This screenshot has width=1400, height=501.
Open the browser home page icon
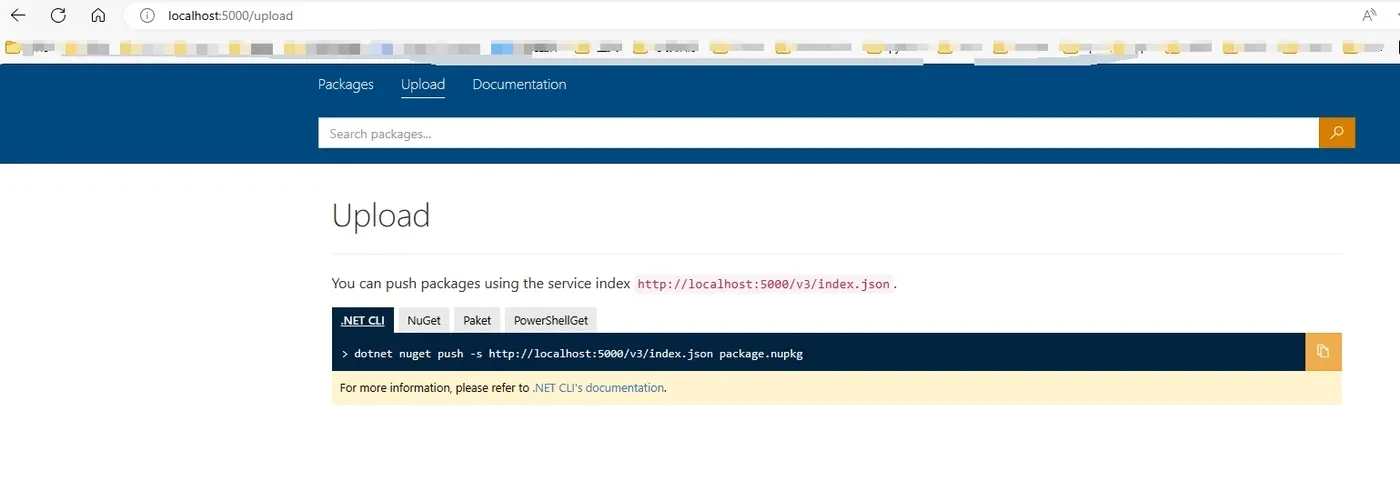pyautogui.click(x=98, y=15)
